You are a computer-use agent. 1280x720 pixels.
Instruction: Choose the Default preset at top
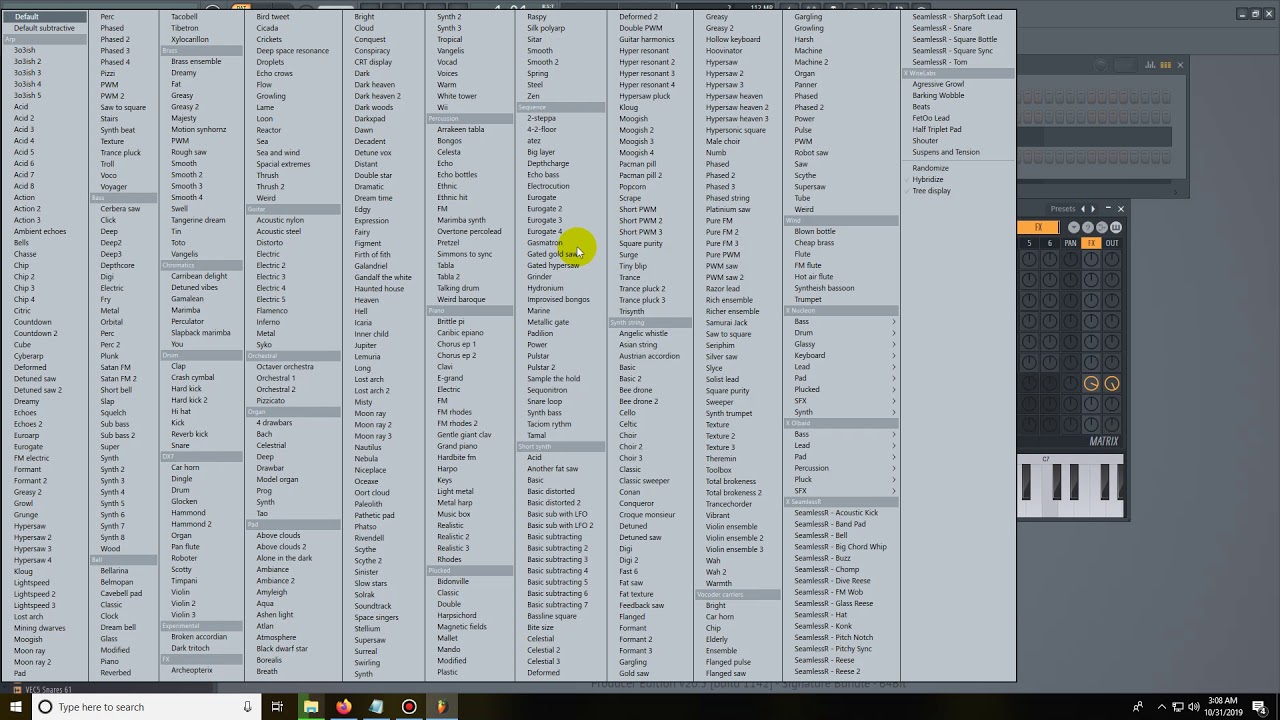27,16
